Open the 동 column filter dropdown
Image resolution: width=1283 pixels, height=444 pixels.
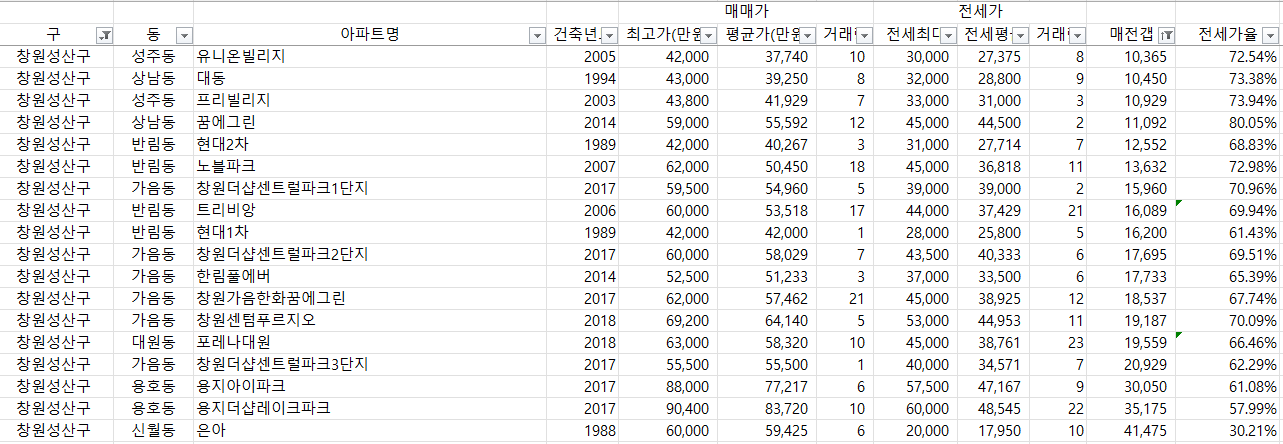[x=183, y=35]
